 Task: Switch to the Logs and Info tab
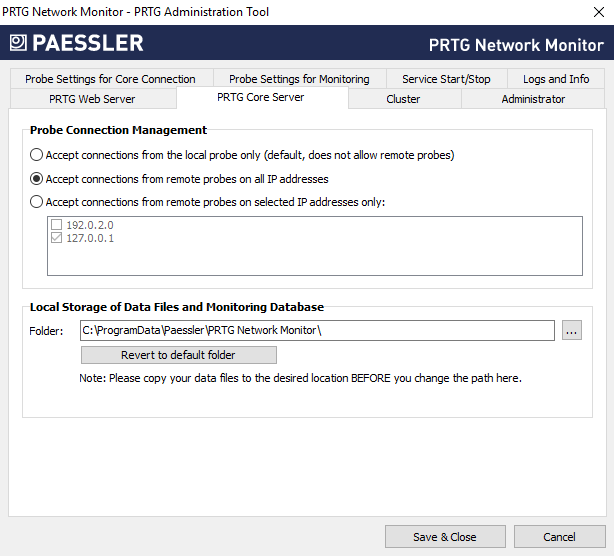(x=556, y=79)
